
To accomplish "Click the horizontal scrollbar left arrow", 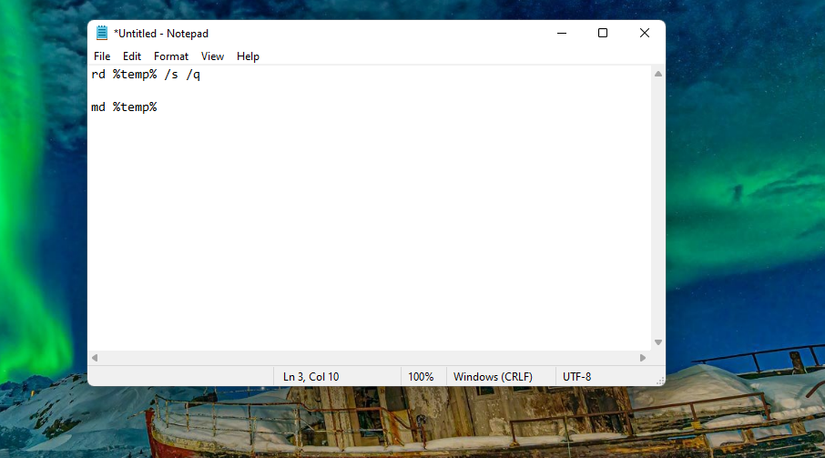I will (x=95, y=357).
